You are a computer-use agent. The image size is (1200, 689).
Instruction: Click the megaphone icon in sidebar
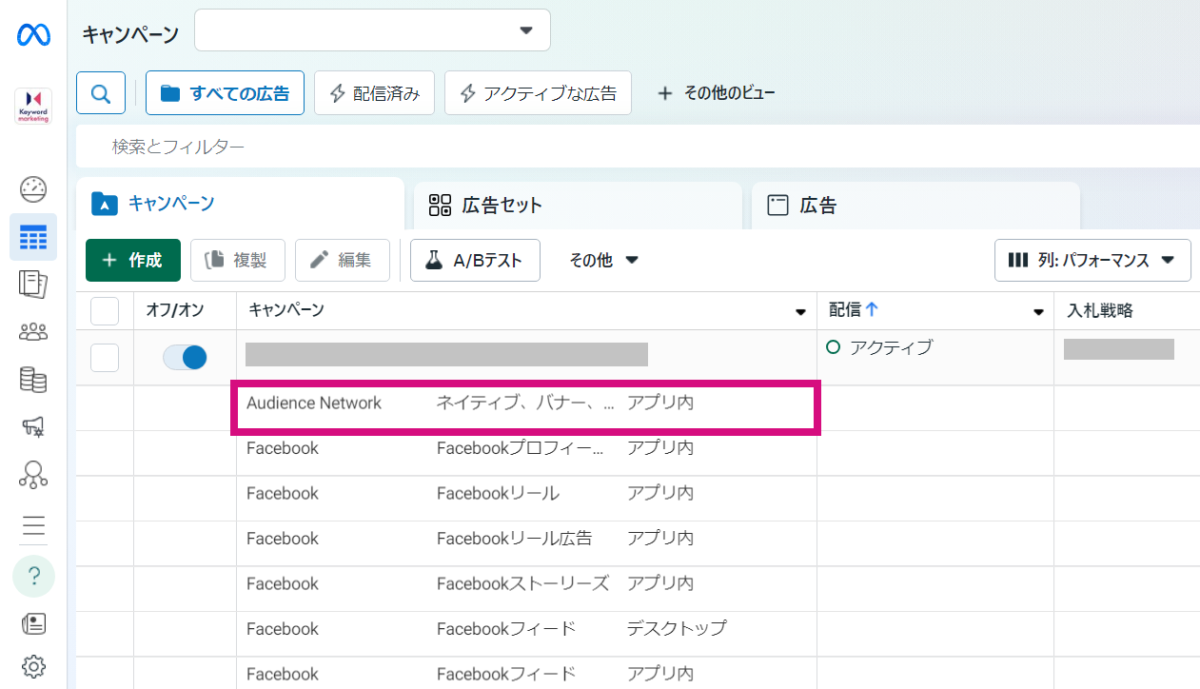pyautogui.click(x=33, y=428)
